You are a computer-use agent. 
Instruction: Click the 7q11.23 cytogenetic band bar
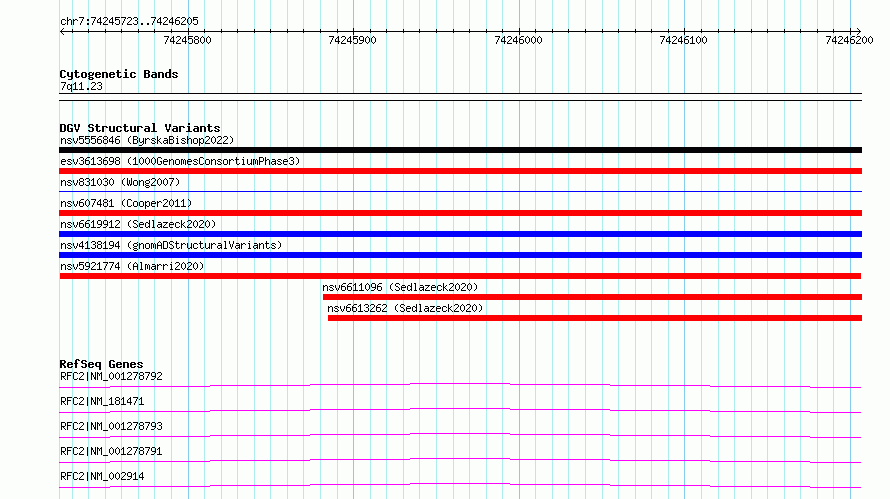460,97
